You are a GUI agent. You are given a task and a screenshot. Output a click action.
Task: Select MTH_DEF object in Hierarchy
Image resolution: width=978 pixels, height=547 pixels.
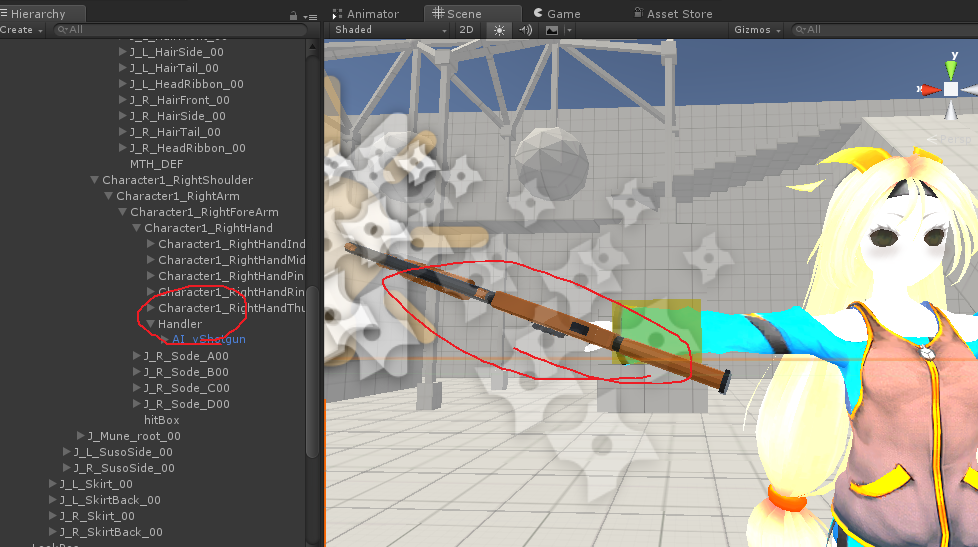(157, 164)
